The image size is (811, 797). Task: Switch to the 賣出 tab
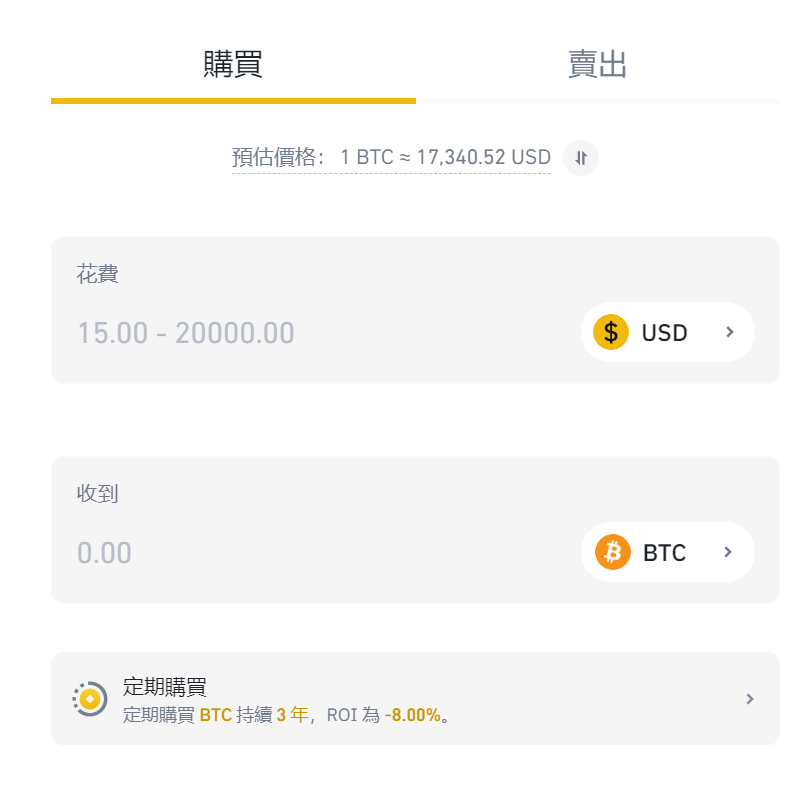click(x=596, y=63)
